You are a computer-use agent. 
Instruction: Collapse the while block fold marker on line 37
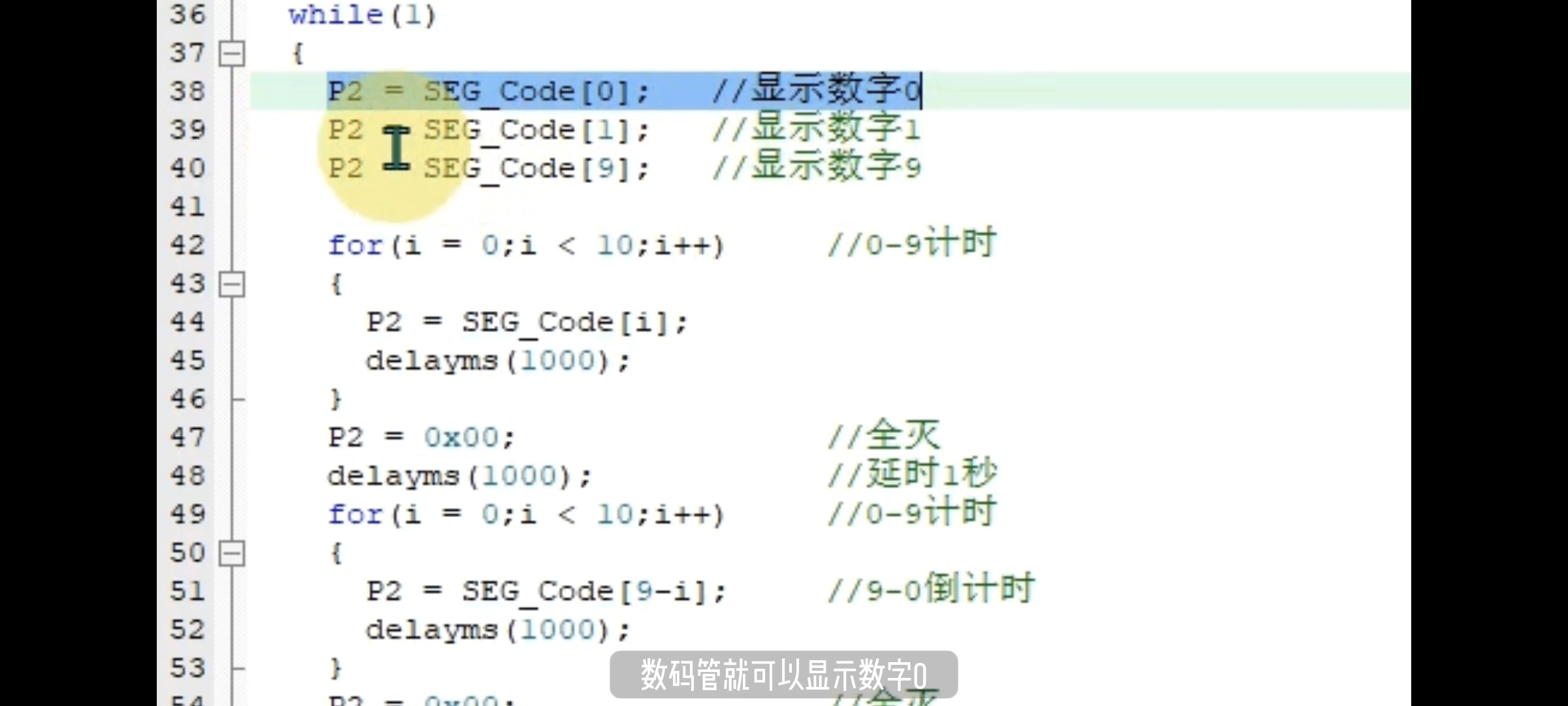231,53
